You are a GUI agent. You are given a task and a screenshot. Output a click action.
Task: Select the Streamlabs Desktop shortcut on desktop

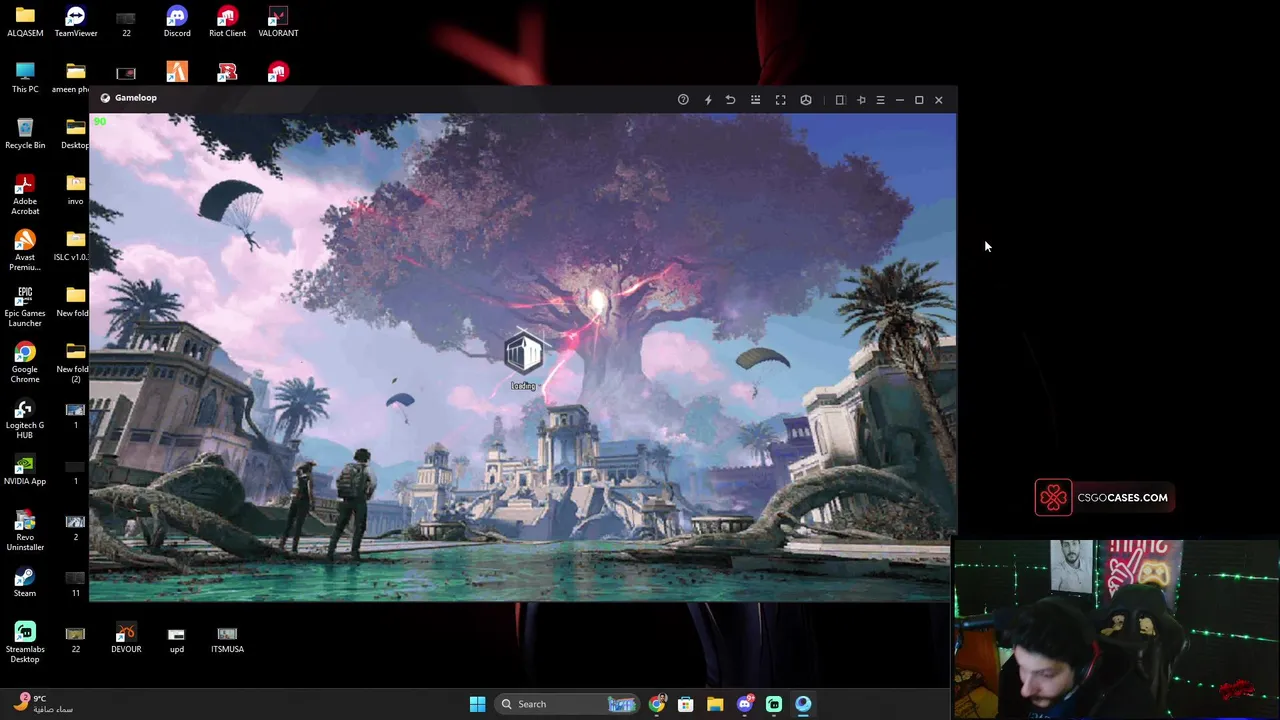click(25, 642)
